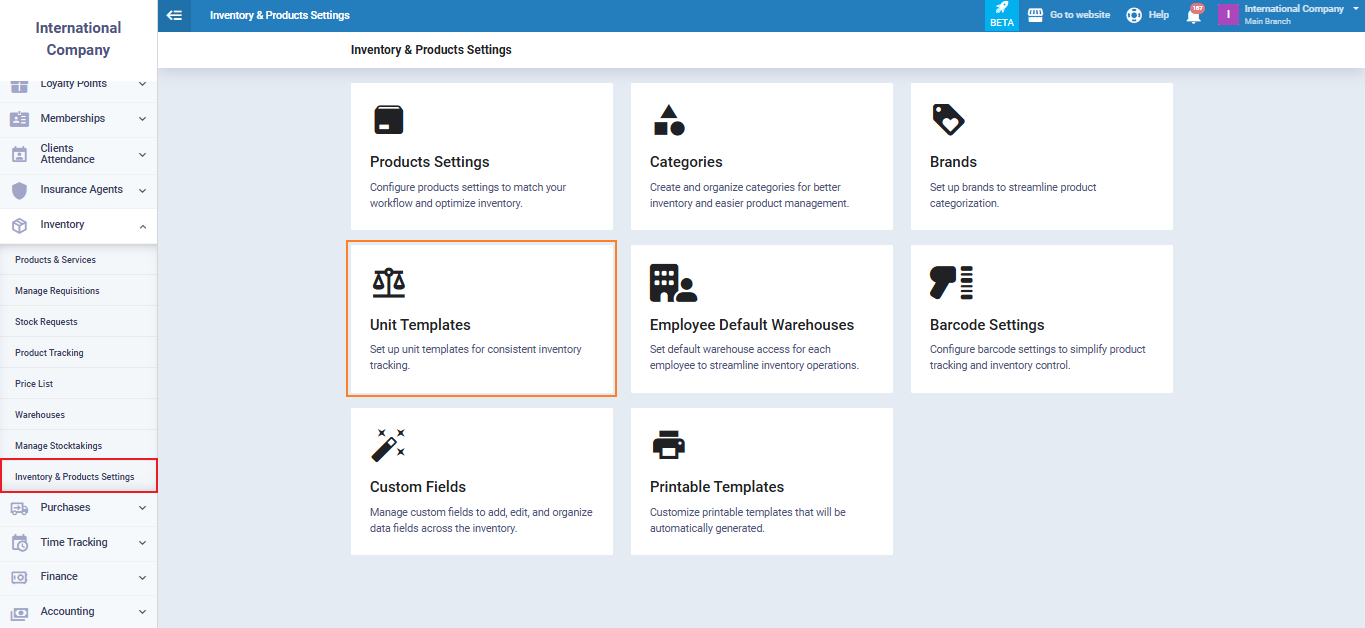Open the Products Settings card

pos(481,156)
